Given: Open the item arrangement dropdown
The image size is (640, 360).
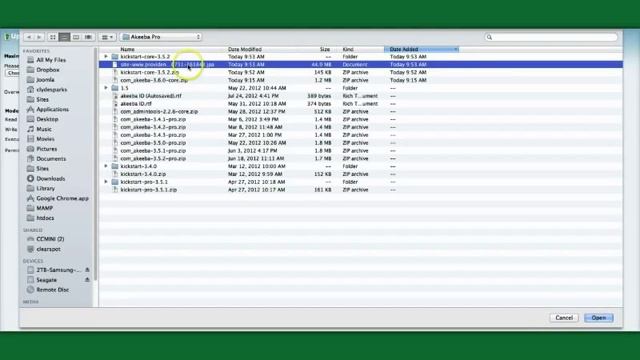Looking at the screenshot, I should 107,37.
